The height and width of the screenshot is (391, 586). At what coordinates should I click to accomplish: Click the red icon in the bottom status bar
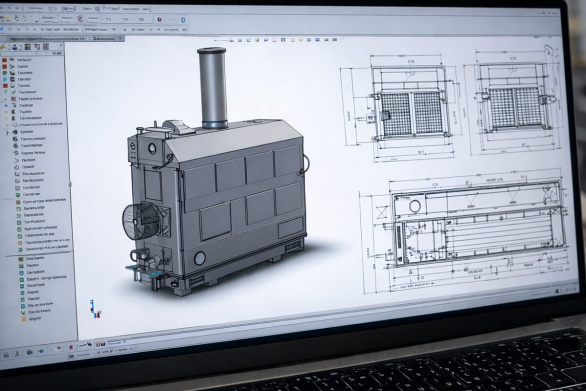[x=71, y=347]
